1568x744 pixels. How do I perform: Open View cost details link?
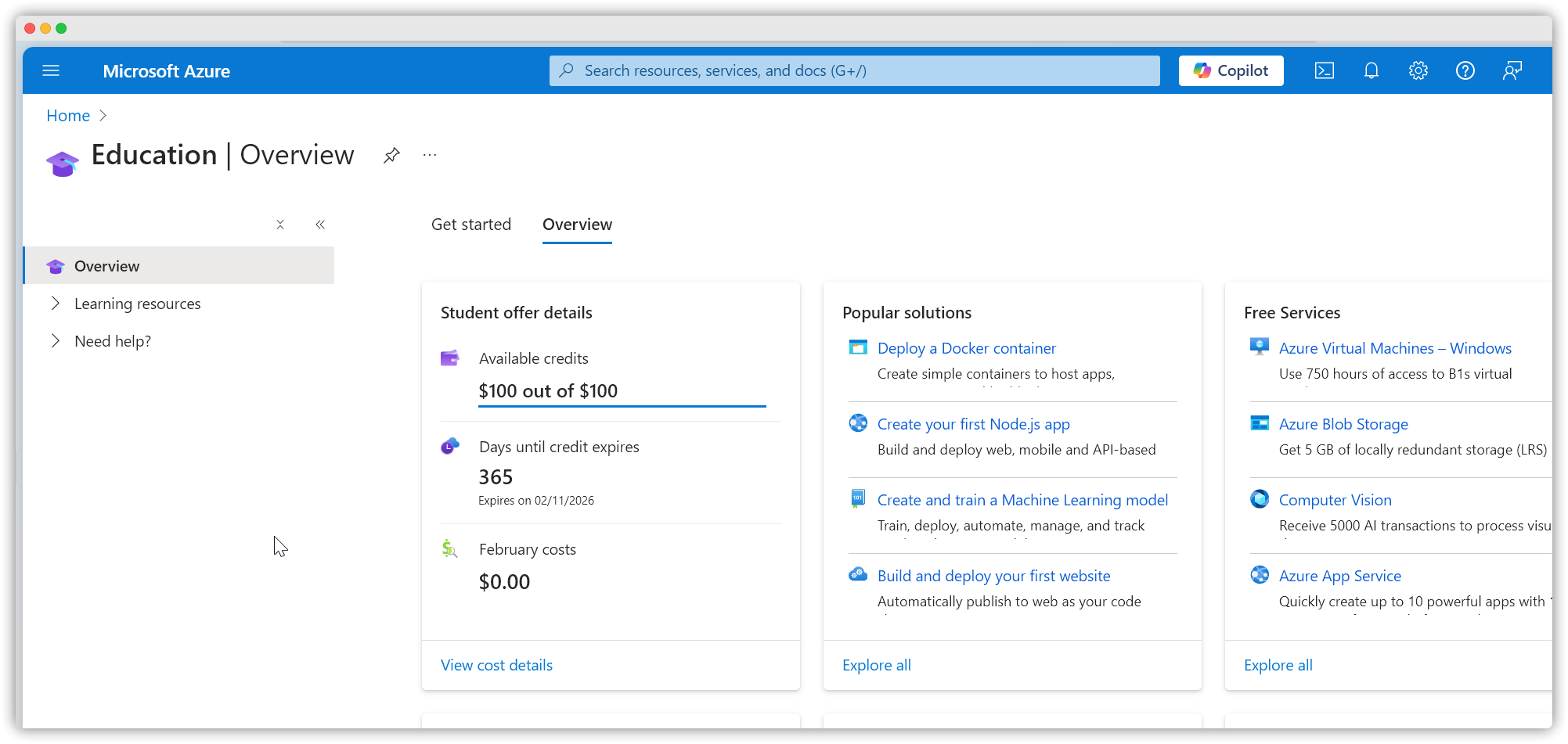point(496,665)
